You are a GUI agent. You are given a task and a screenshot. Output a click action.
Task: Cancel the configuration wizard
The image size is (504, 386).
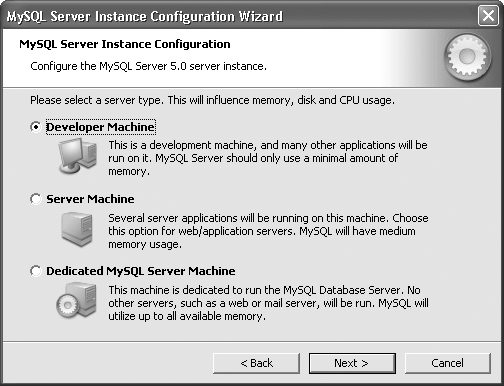click(x=448, y=363)
